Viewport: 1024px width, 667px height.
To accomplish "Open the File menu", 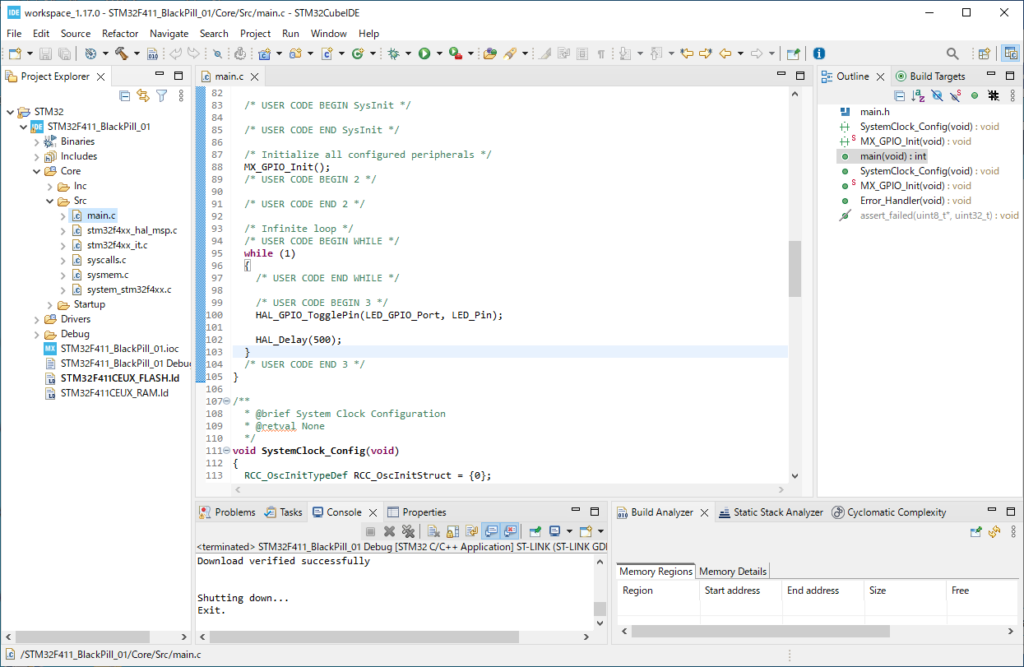I will 14,33.
